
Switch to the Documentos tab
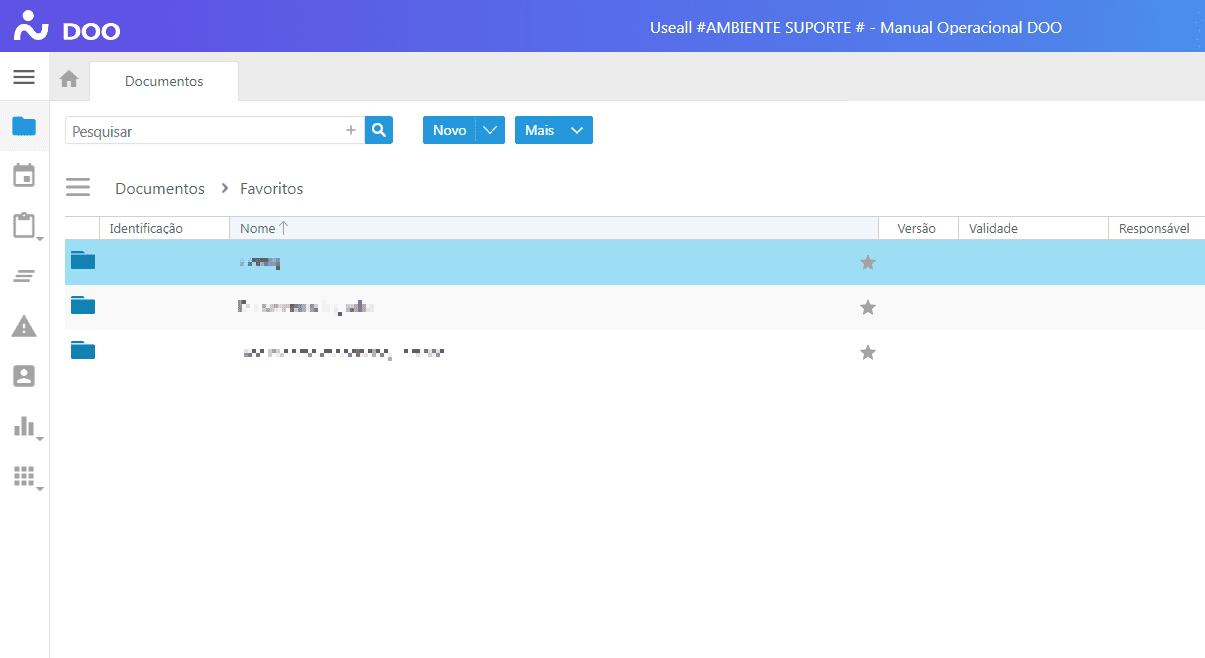point(164,81)
